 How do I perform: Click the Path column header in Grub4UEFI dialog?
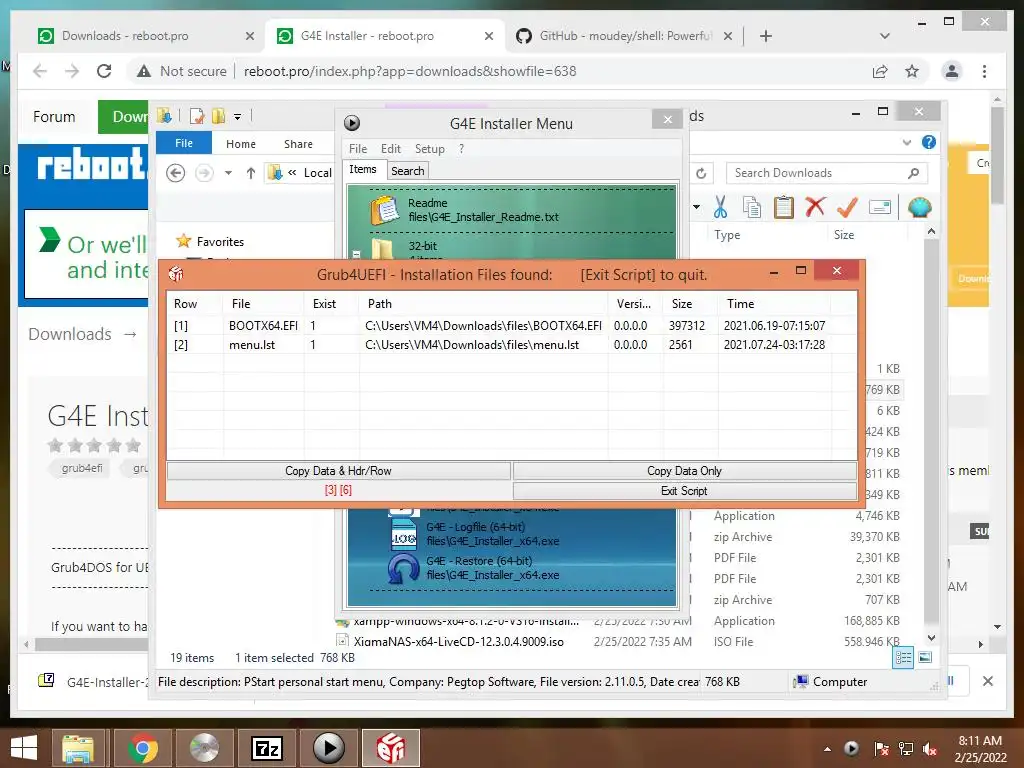click(483, 304)
